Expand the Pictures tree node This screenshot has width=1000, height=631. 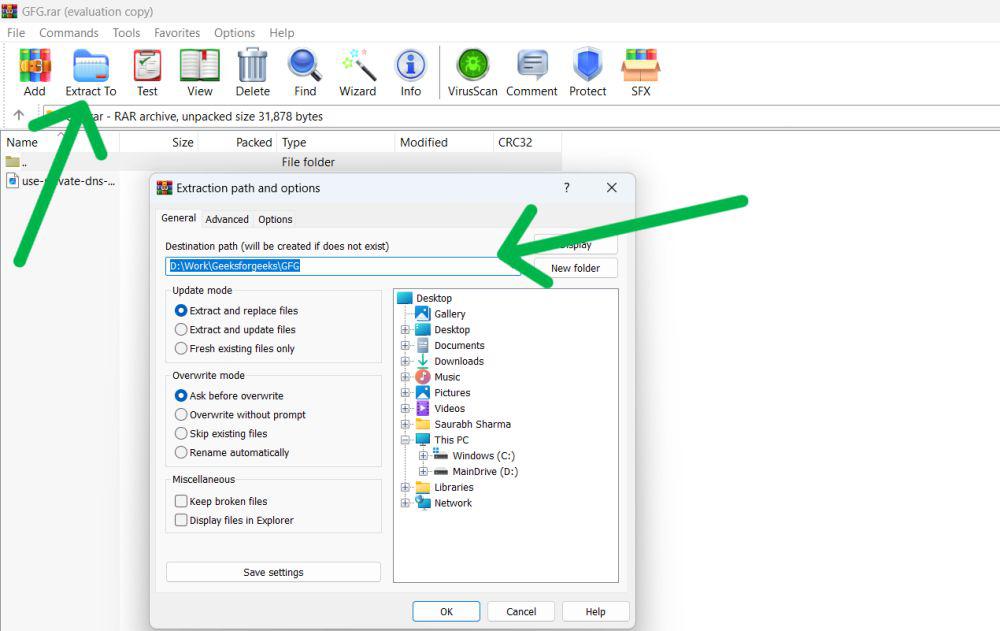[x=405, y=393]
